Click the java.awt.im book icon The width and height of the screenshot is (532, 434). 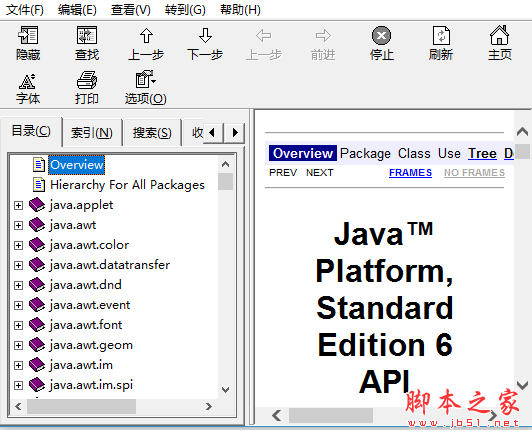(37, 365)
